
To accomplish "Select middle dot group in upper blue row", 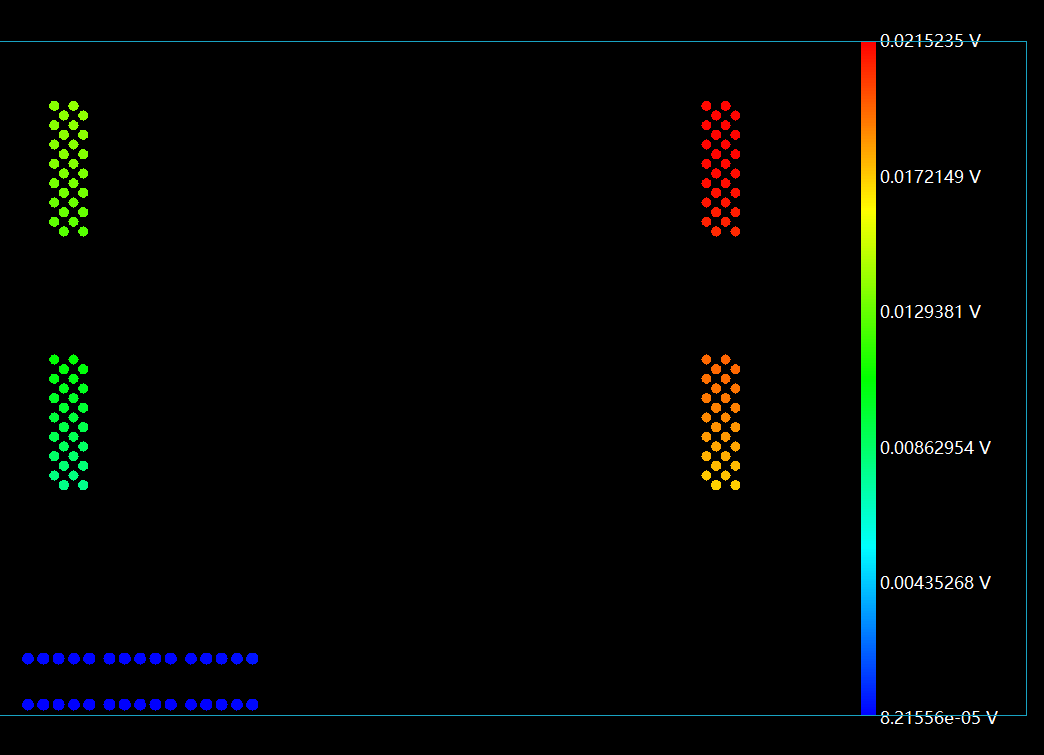I will point(140,658).
